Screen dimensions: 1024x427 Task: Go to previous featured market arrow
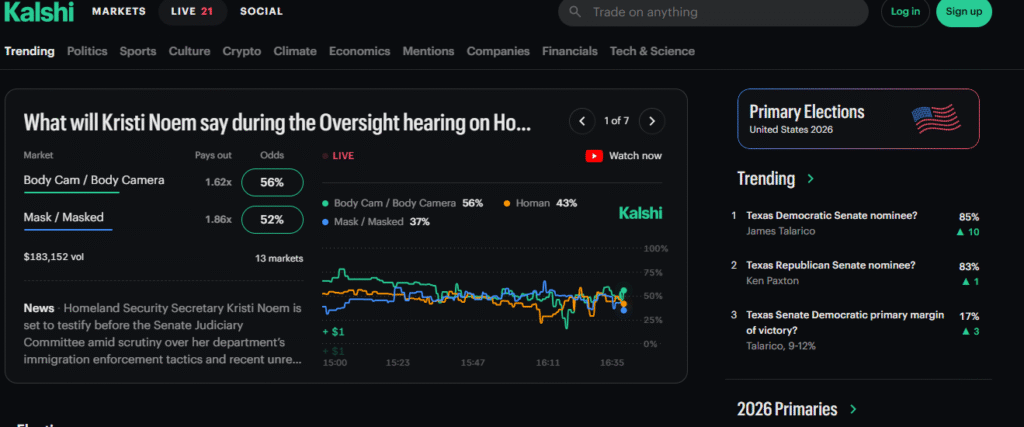pos(582,121)
